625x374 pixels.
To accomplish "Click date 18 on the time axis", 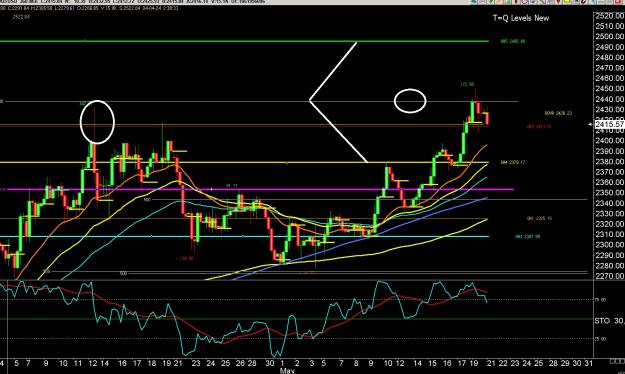I will (x=152, y=363).
